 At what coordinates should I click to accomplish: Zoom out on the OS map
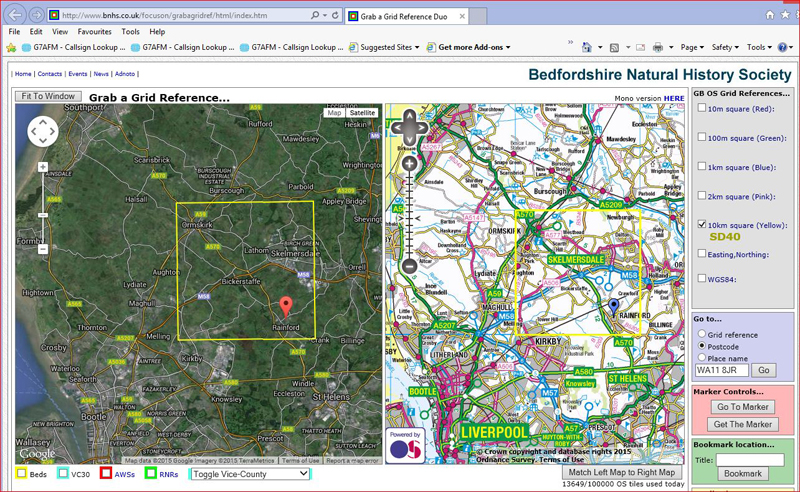click(409, 266)
